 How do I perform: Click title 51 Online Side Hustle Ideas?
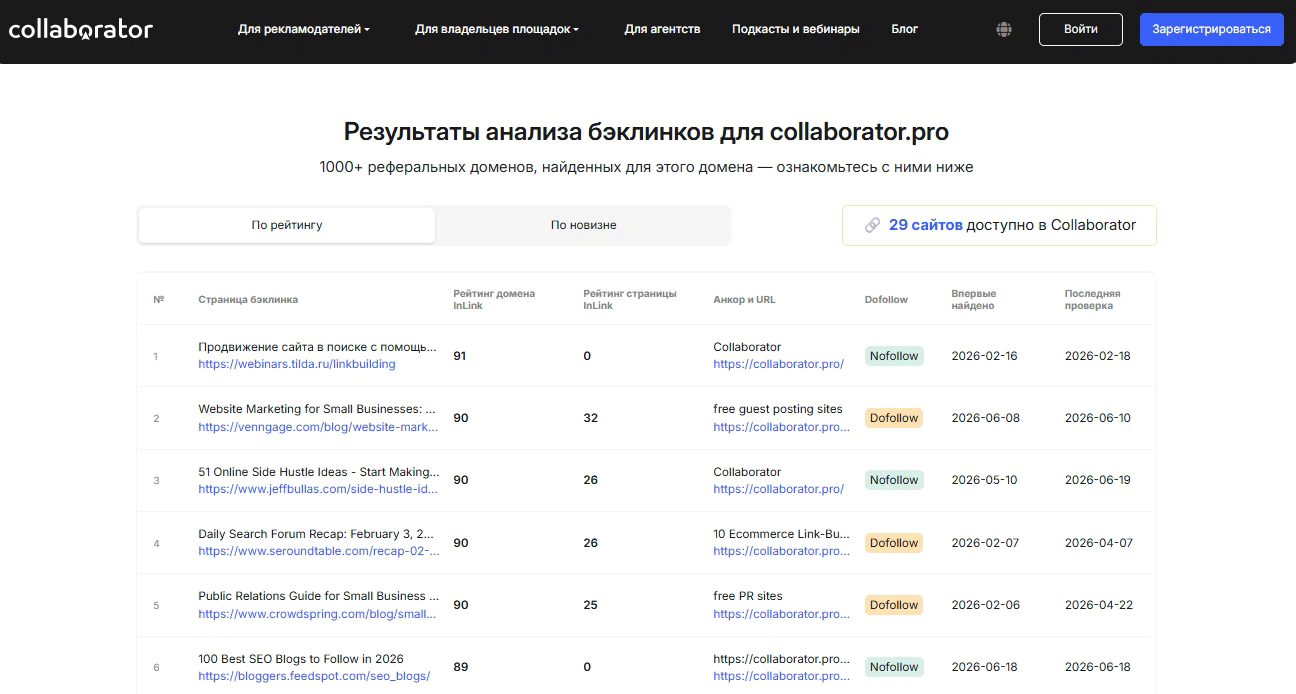tap(318, 472)
